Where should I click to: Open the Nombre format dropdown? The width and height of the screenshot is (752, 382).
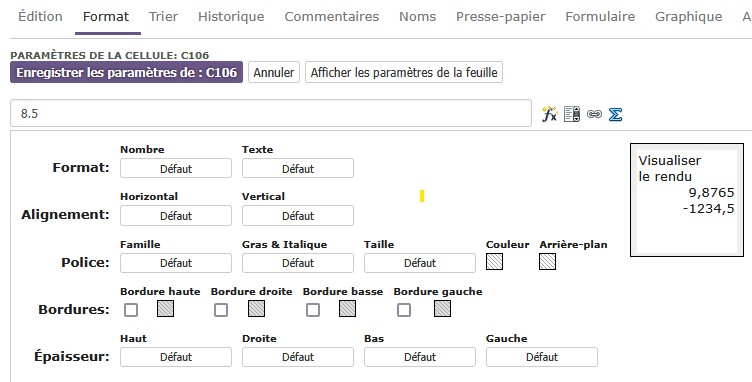point(176,168)
